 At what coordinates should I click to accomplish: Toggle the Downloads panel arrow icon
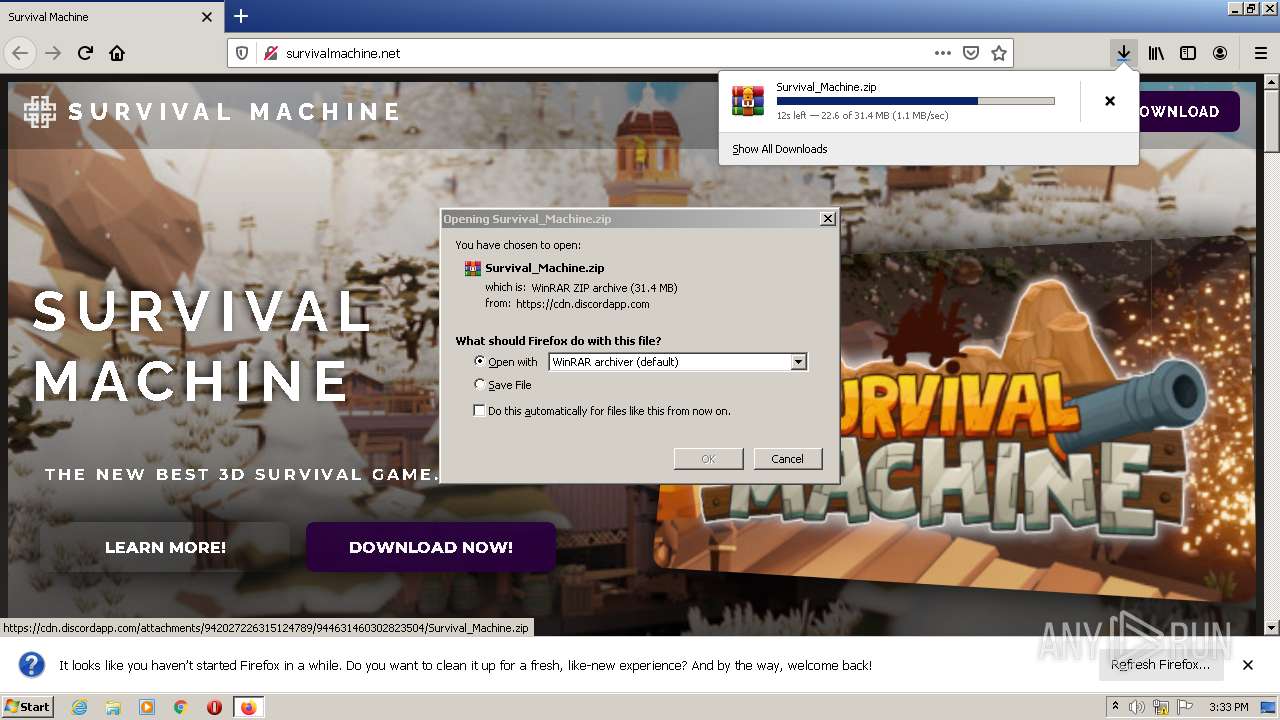click(x=1124, y=53)
